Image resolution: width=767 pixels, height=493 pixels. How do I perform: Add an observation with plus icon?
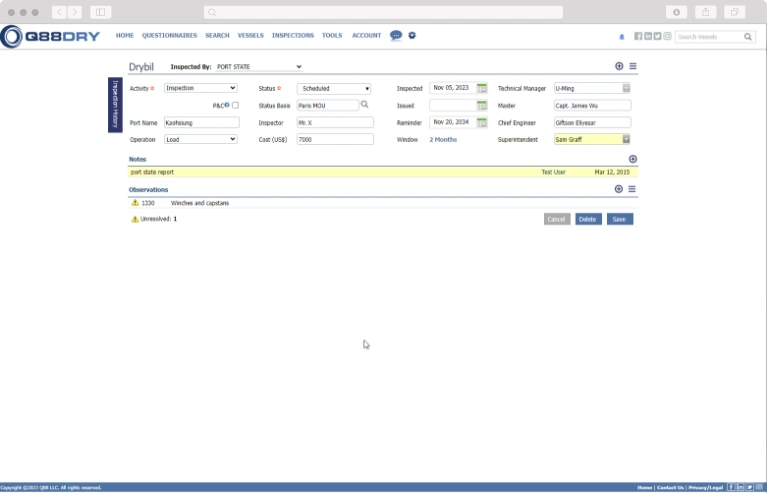(619, 189)
